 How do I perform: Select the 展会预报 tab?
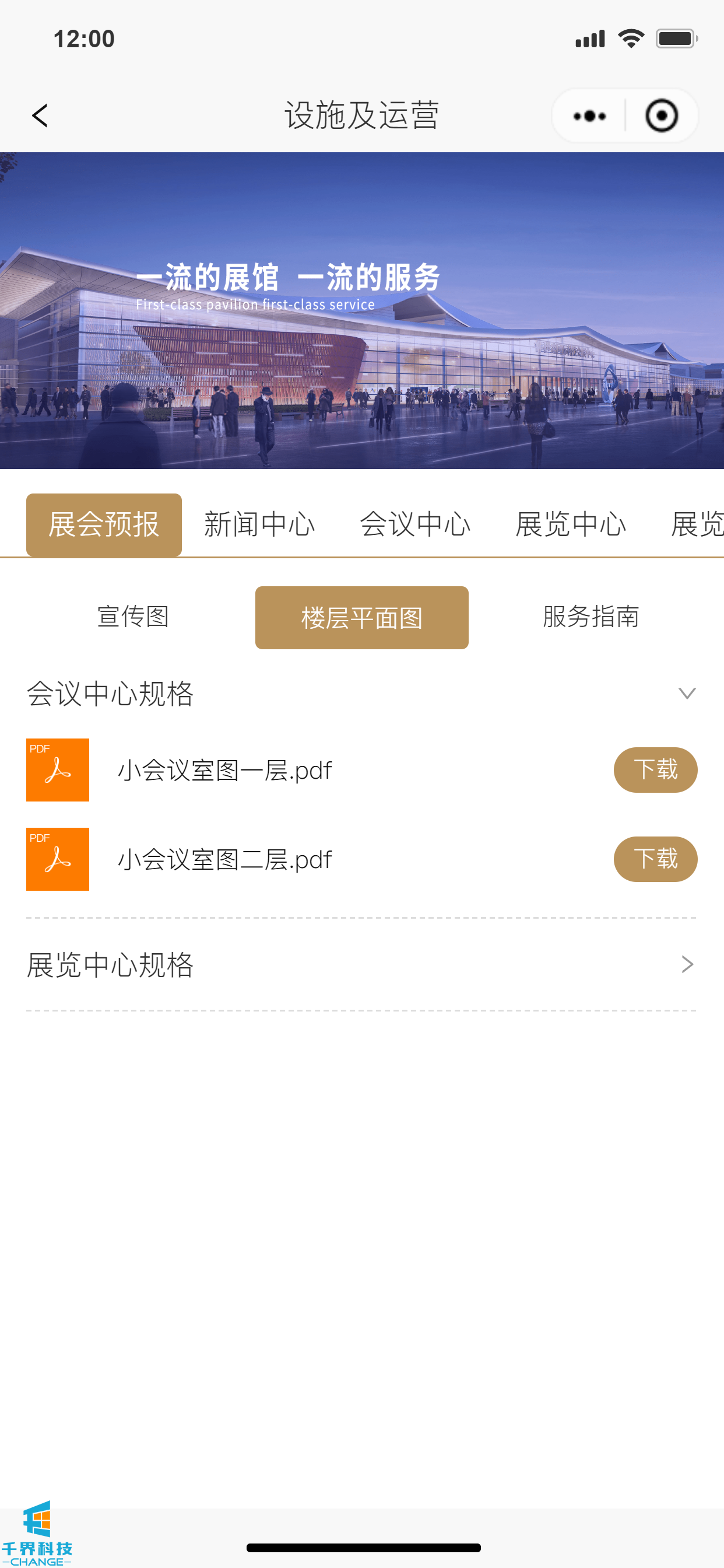coord(104,524)
